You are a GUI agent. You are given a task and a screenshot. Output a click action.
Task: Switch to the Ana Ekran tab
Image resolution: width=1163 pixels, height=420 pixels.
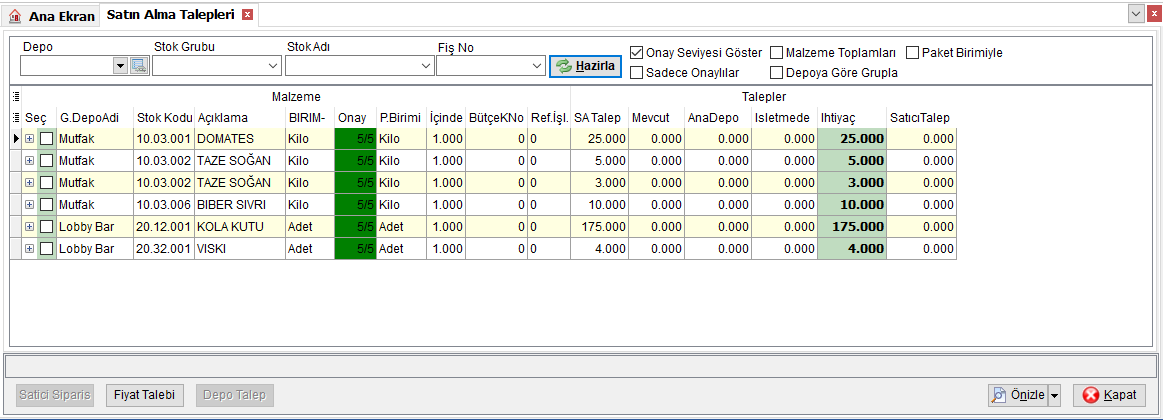click(x=51, y=16)
